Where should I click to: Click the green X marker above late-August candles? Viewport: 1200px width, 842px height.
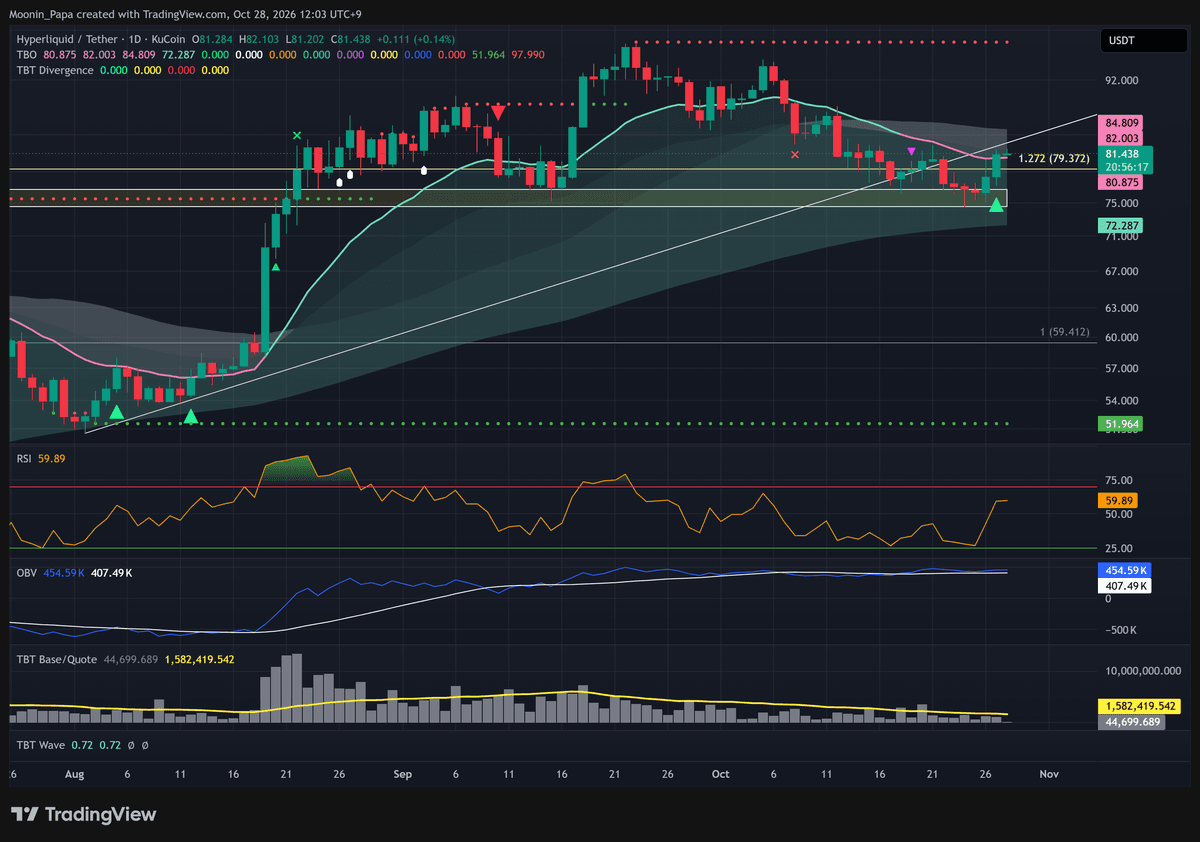coord(296,135)
